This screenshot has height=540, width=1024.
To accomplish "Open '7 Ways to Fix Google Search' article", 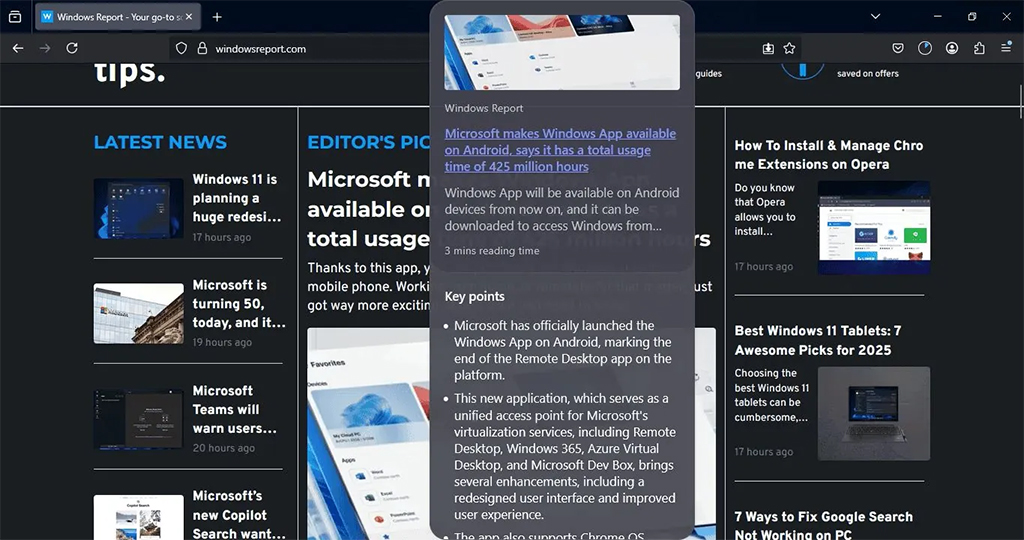I will (824, 524).
